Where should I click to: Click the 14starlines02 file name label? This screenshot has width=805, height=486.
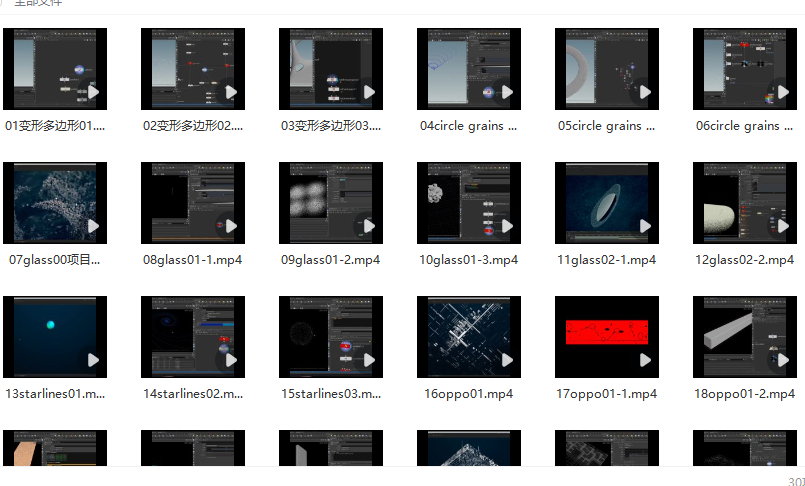193,394
